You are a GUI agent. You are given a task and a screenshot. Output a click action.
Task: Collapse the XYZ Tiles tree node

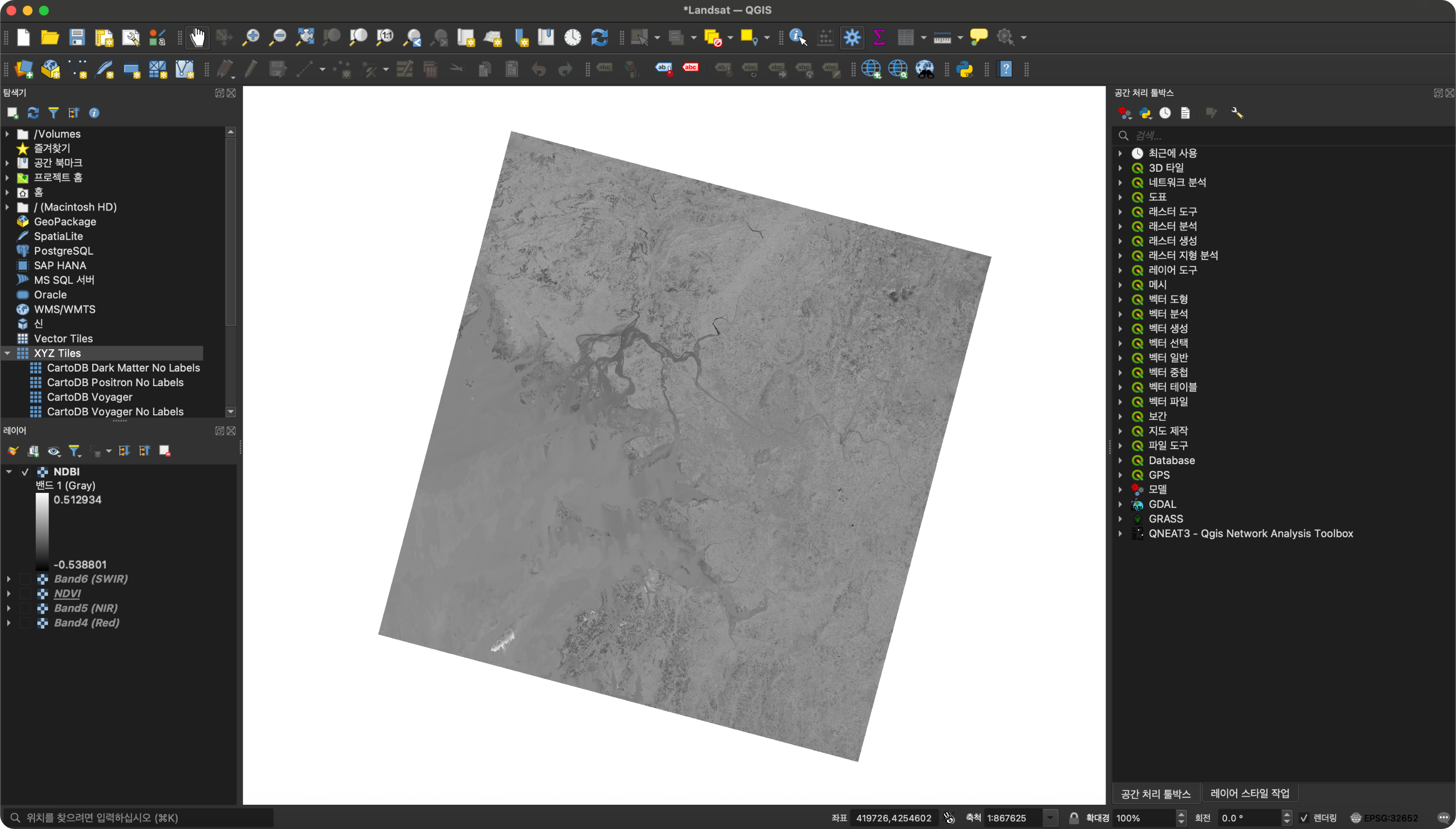click(7, 353)
